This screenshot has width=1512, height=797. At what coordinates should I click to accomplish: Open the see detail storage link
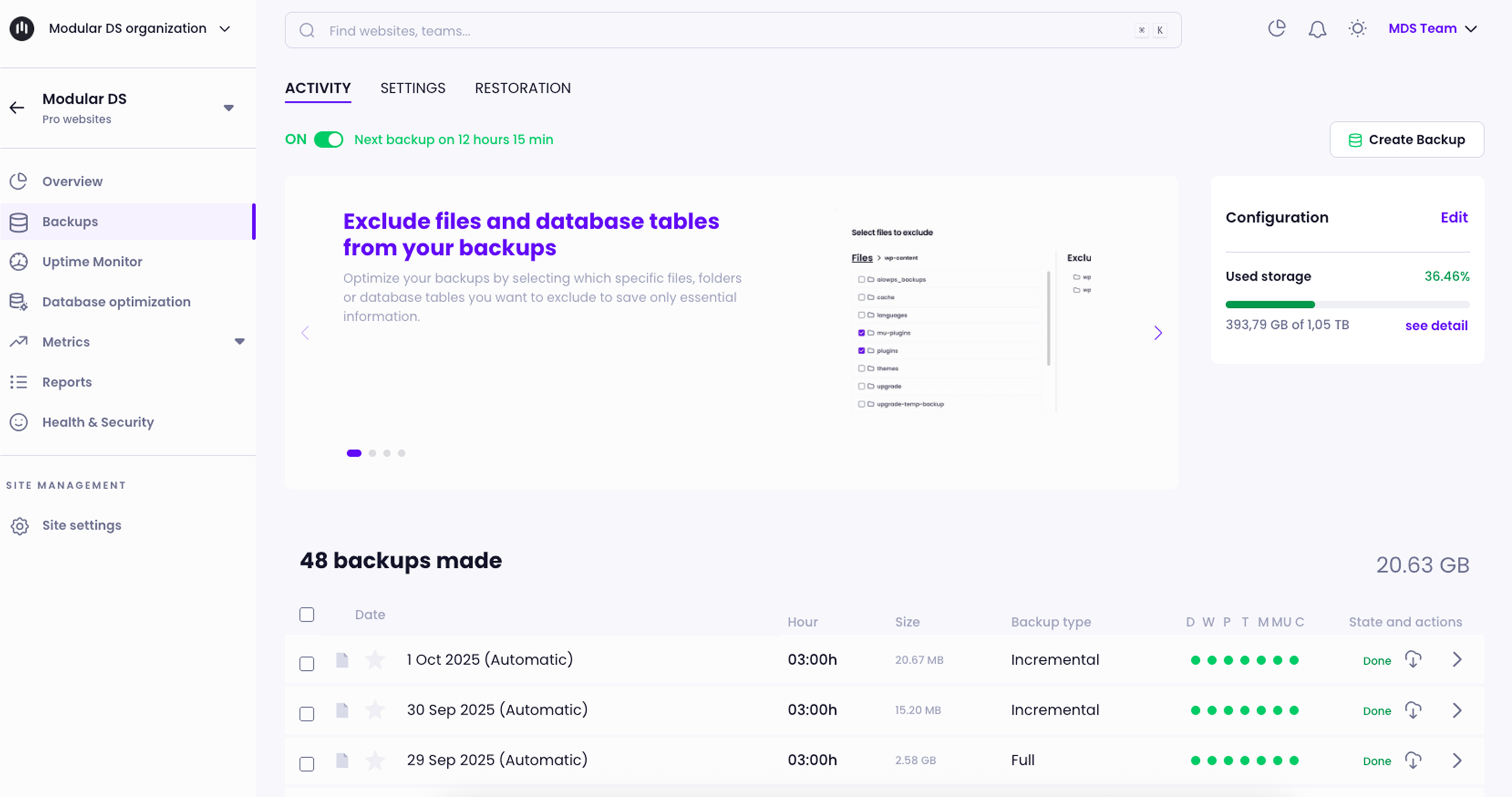(x=1436, y=326)
